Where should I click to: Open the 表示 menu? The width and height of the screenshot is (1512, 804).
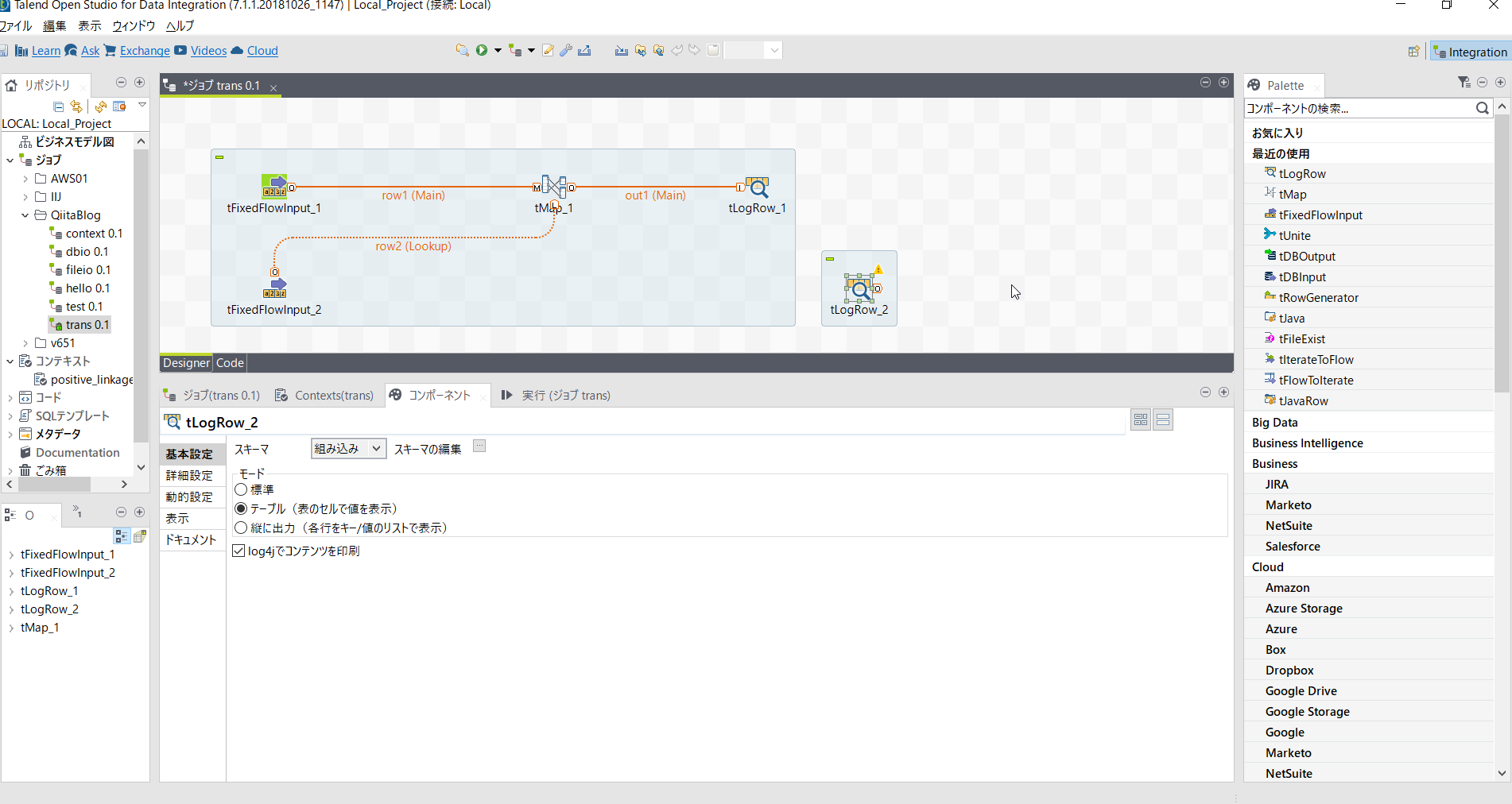tap(88, 25)
